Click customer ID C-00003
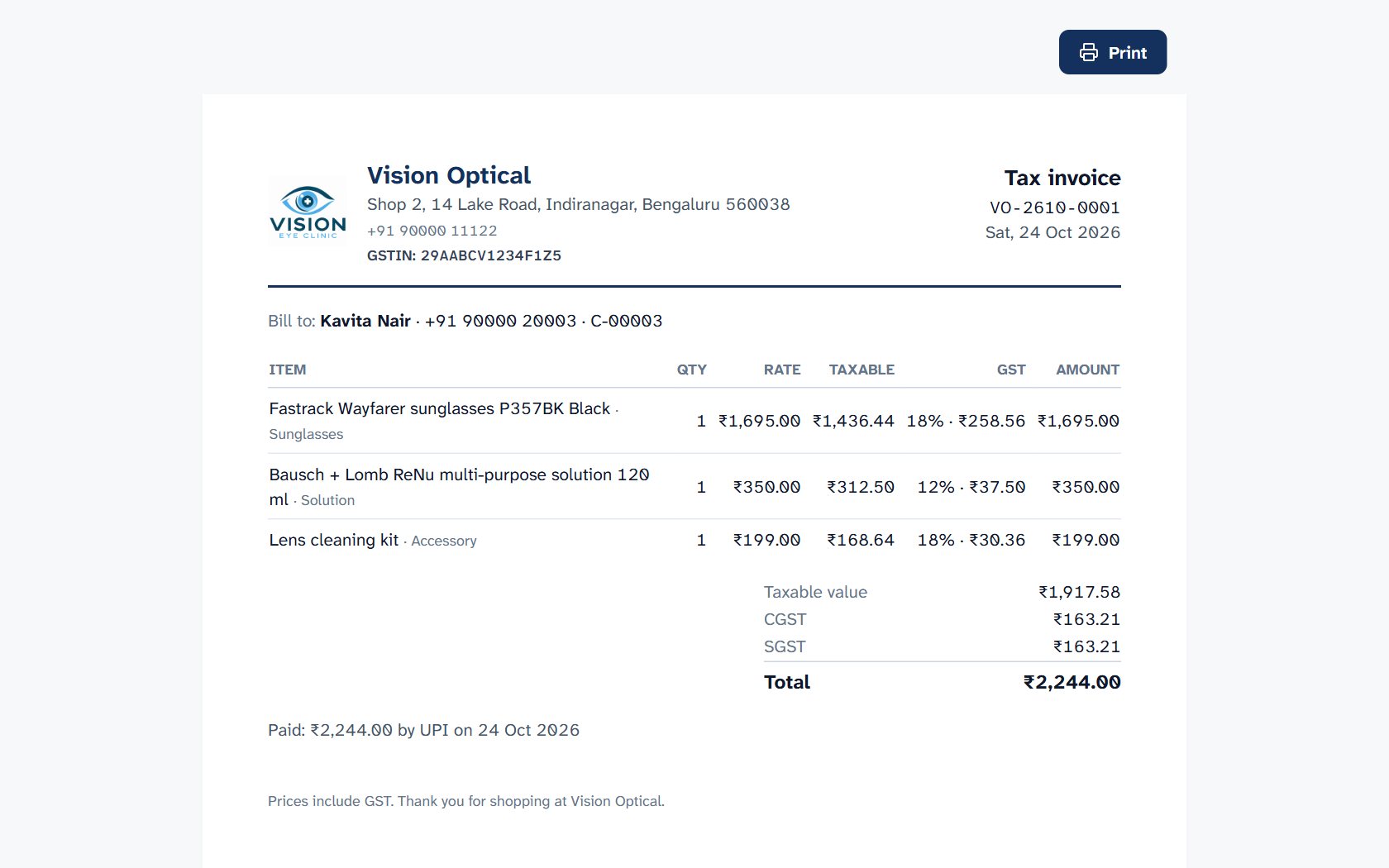The width and height of the screenshot is (1389, 868). 627,321
